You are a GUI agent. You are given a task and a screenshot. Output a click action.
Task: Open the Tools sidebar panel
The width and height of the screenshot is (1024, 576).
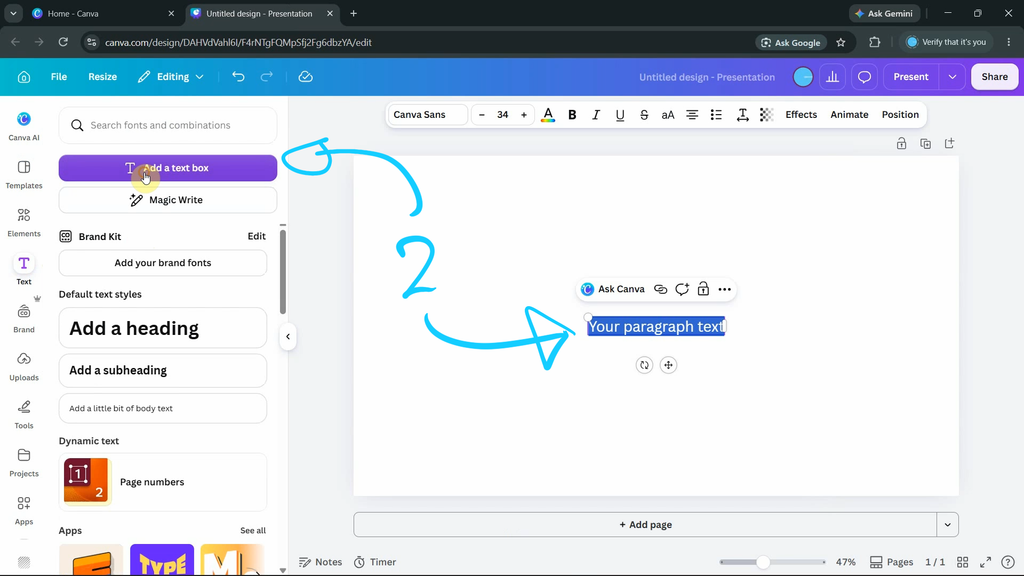[x=24, y=414]
